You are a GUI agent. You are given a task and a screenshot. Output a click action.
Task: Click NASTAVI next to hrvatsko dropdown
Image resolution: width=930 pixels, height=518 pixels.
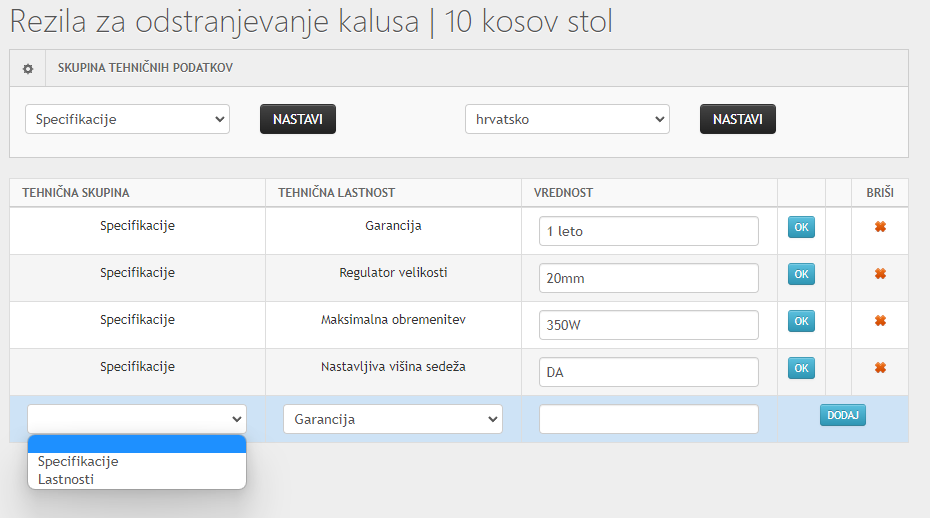pos(738,119)
